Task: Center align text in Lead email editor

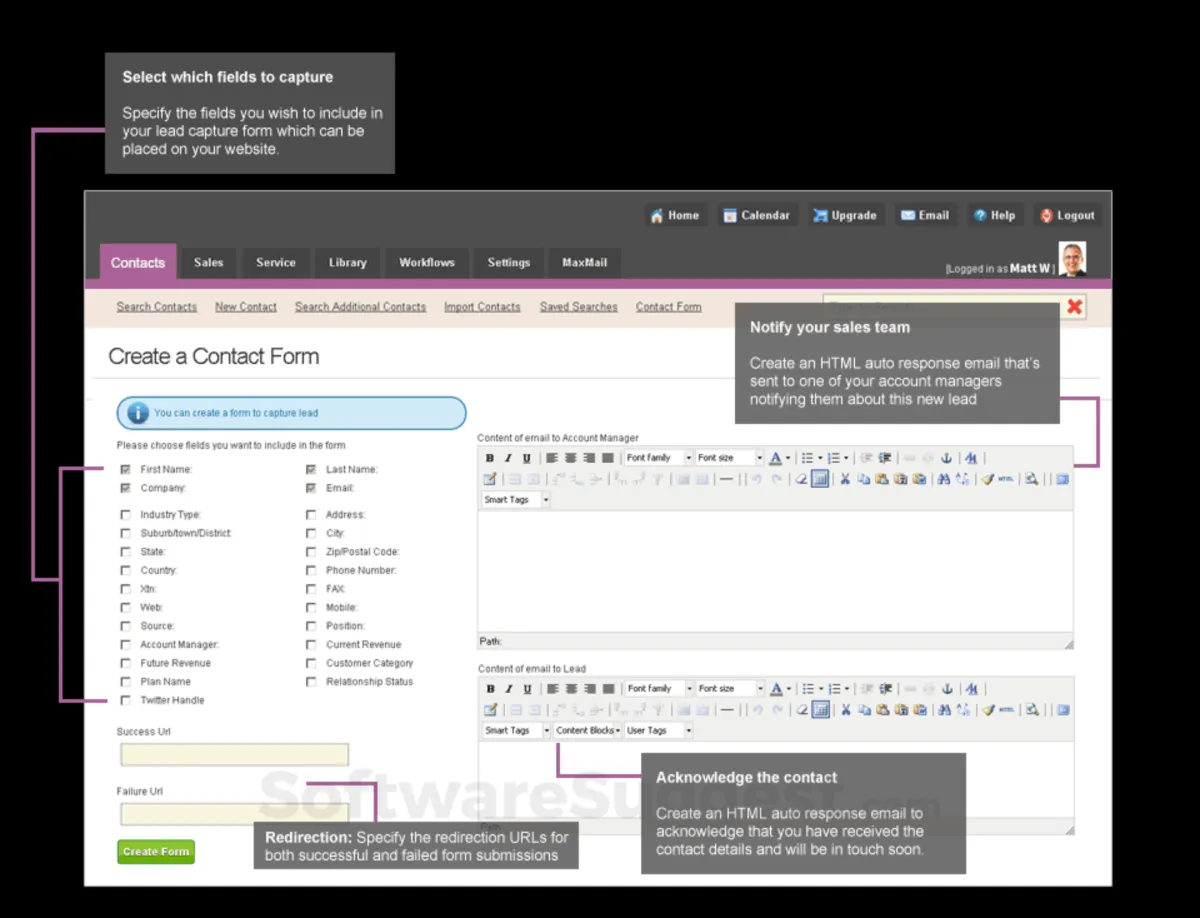Action: [x=571, y=689]
